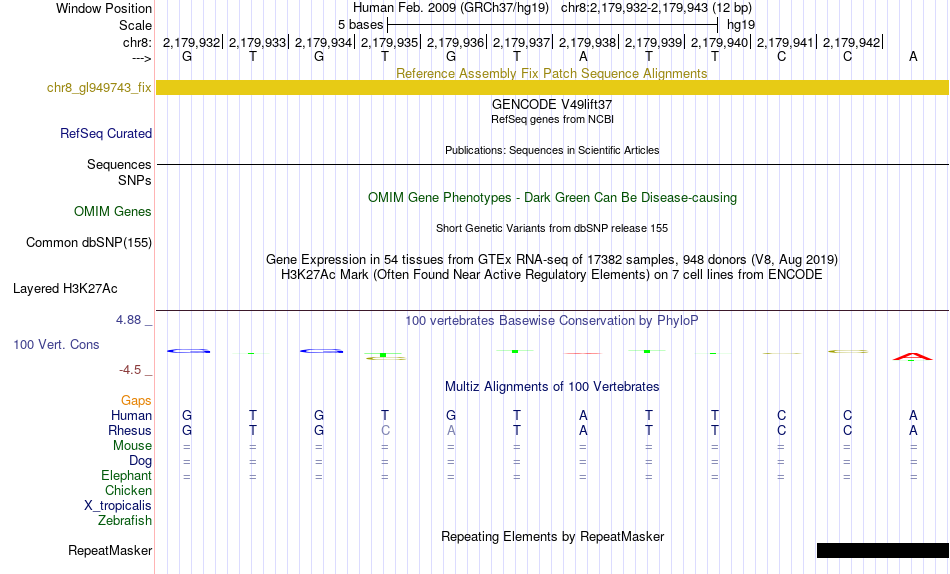Image resolution: width=950 pixels, height=574 pixels.
Task: Click Short Genetic Variants from dbSNP title
Action: click(x=551, y=229)
